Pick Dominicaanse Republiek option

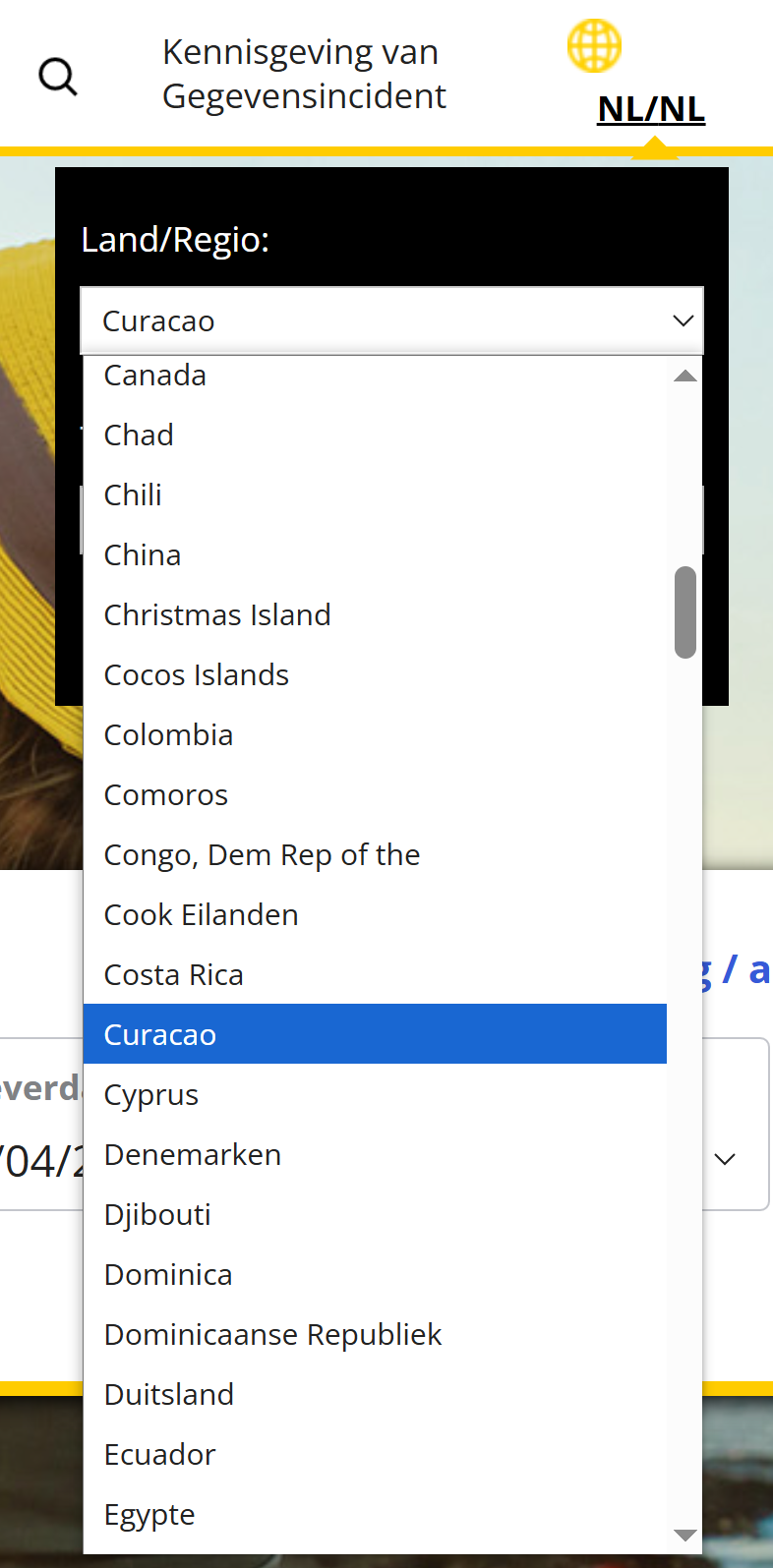pyautogui.click(x=273, y=1335)
